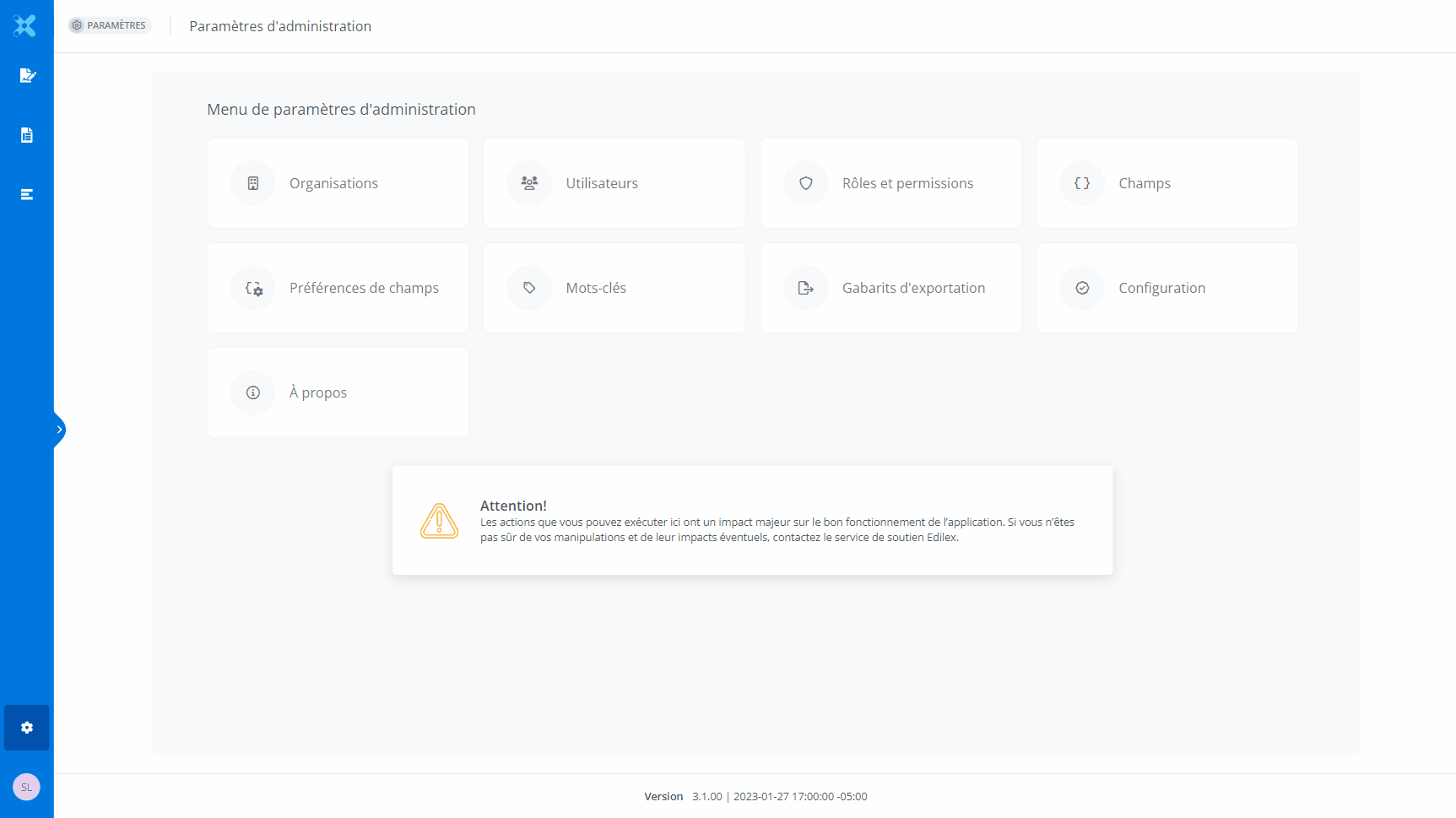Viewport: 1456px width, 818px height.
Task: Open Préférences de champs
Action: [x=338, y=288]
